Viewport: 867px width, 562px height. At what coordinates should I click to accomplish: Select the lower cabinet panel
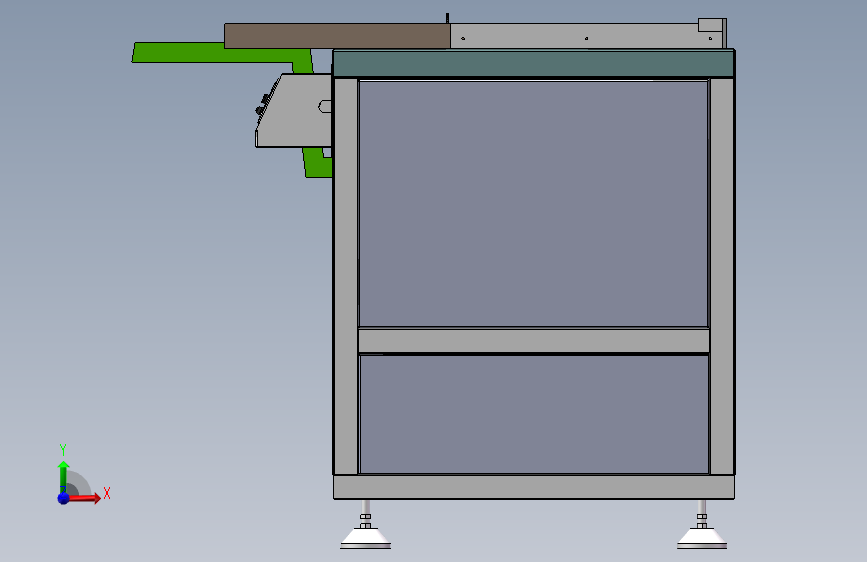pyautogui.click(x=534, y=414)
